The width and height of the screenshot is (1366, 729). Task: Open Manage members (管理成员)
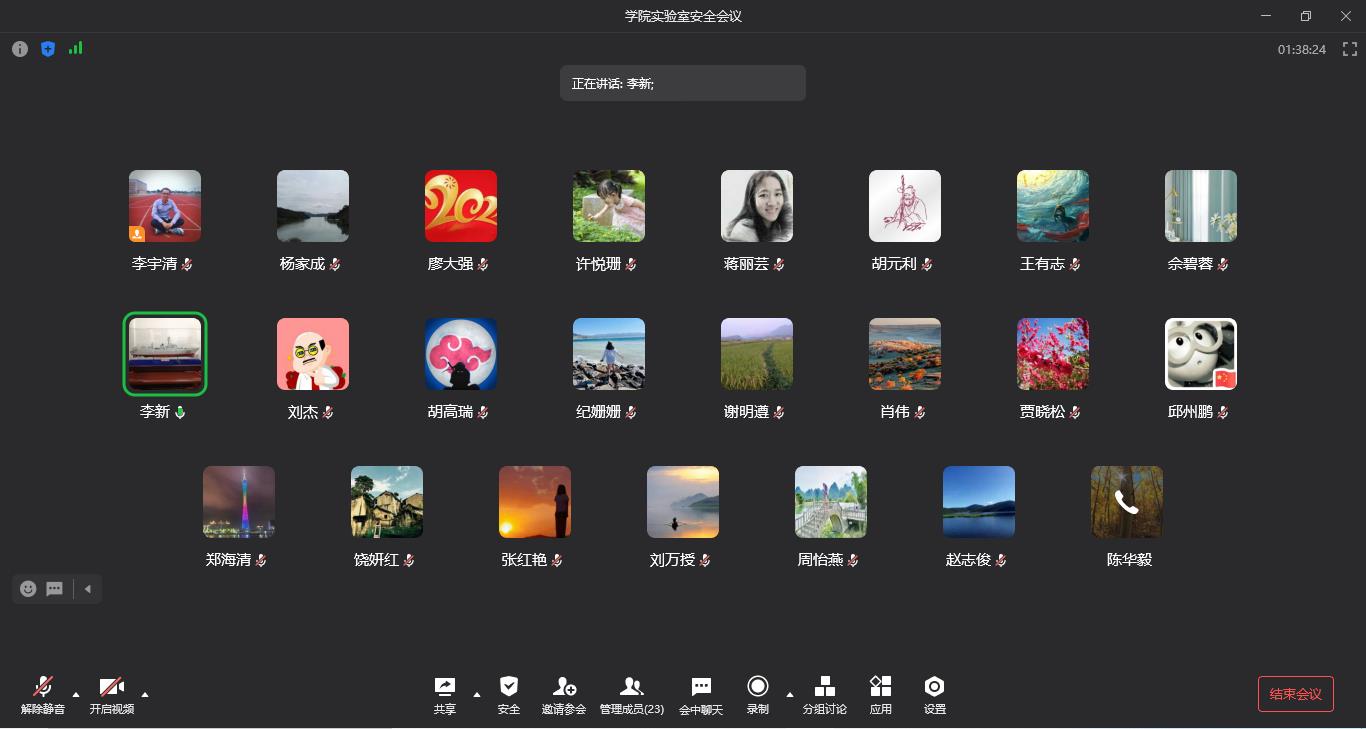point(631,695)
